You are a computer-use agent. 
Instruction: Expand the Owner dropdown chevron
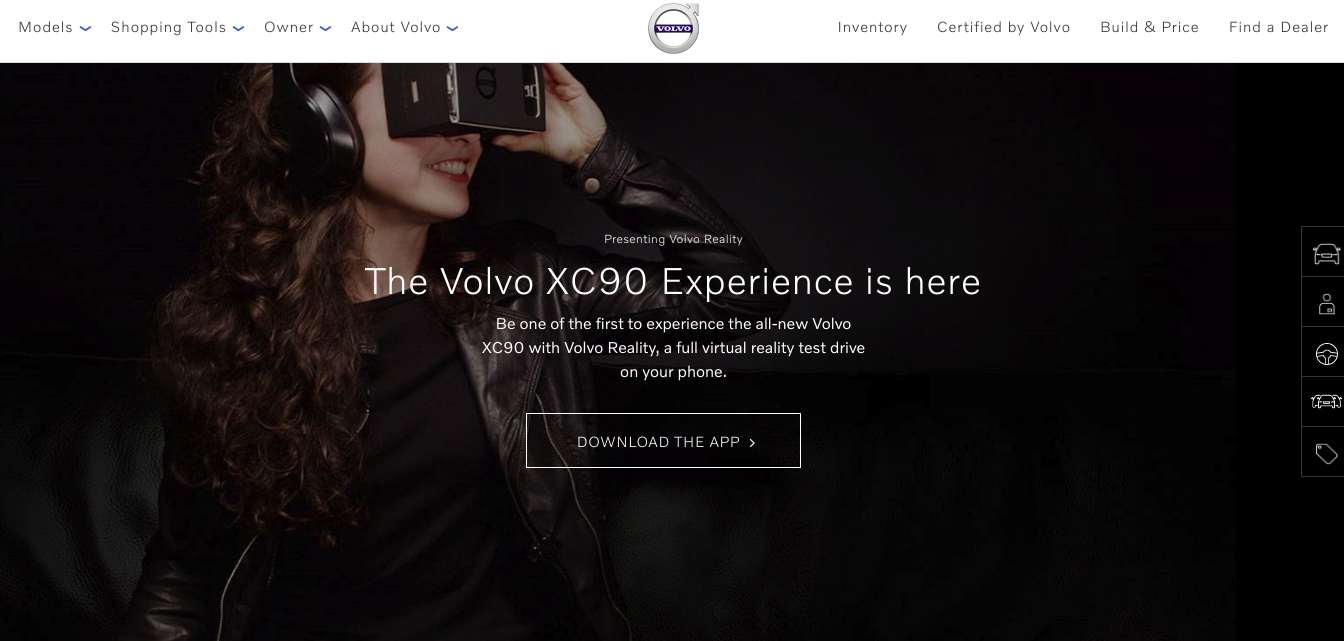325,29
